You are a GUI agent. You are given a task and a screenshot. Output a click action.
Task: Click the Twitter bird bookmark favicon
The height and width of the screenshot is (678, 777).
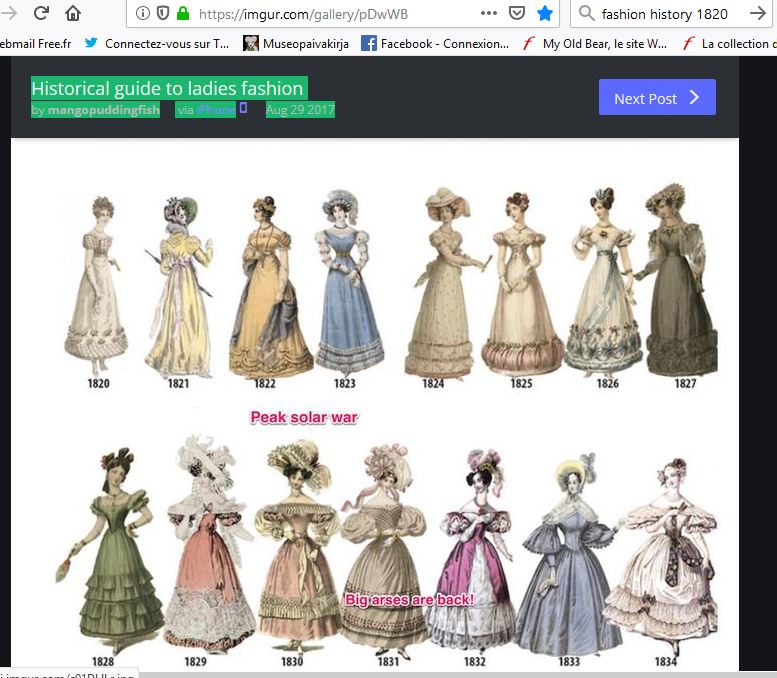(x=91, y=43)
